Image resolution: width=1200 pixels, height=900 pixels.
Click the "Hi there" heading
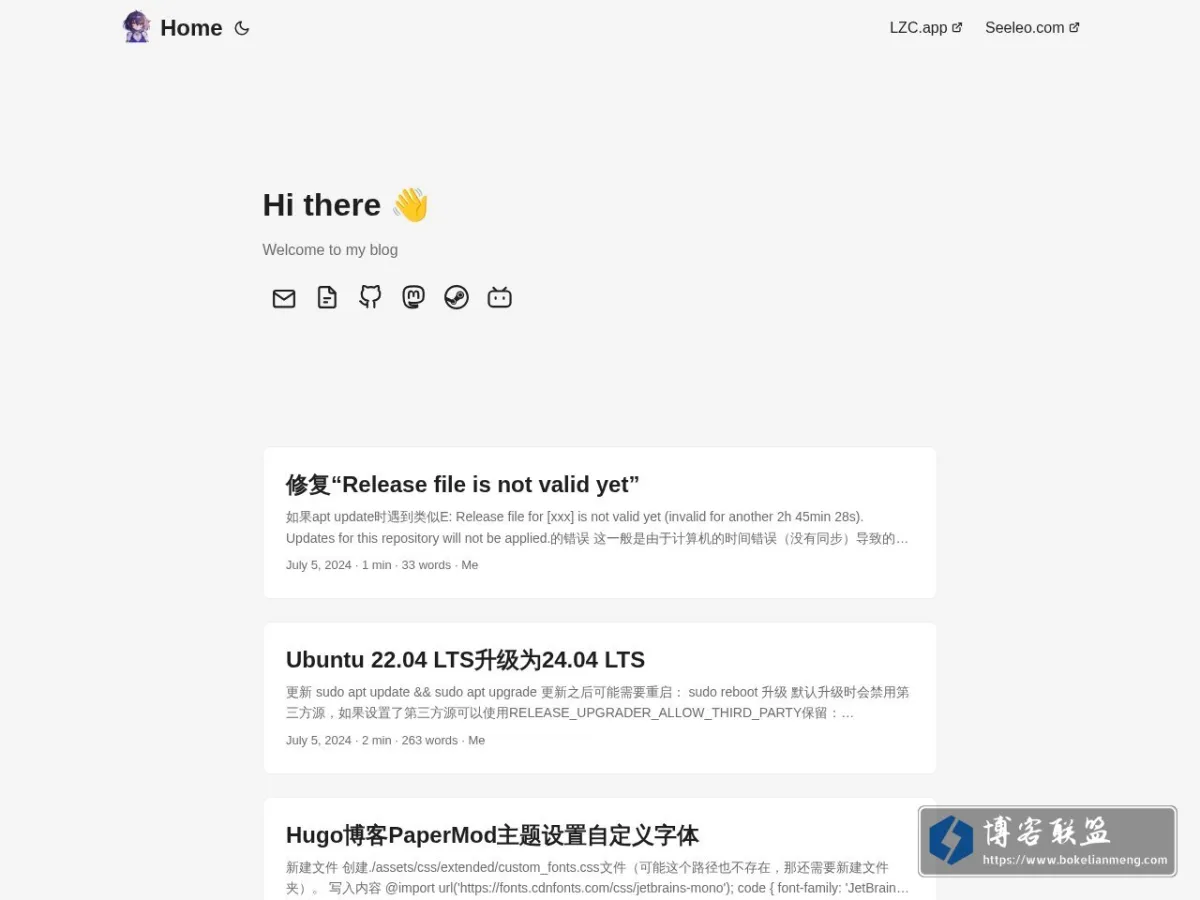point(346,205)
